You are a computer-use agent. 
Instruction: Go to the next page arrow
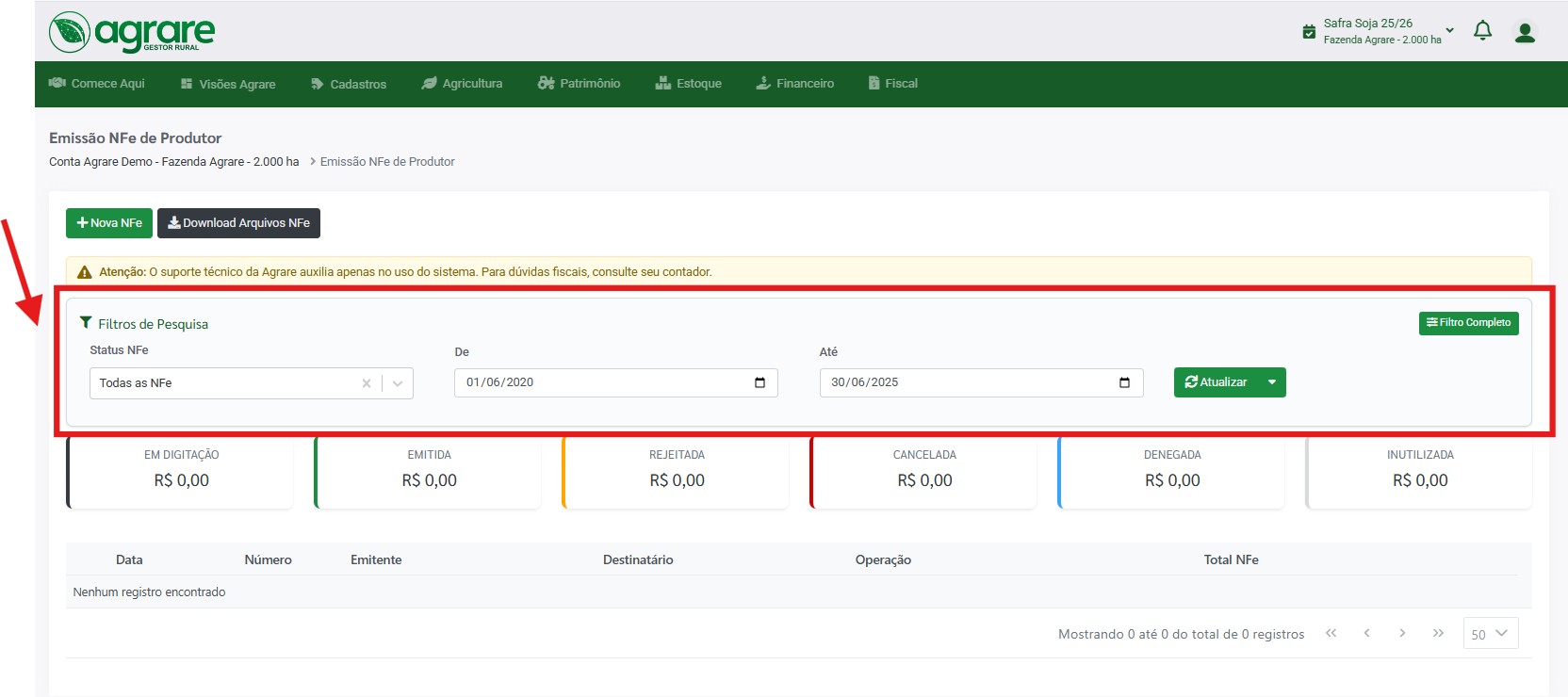coord(1402,633)
